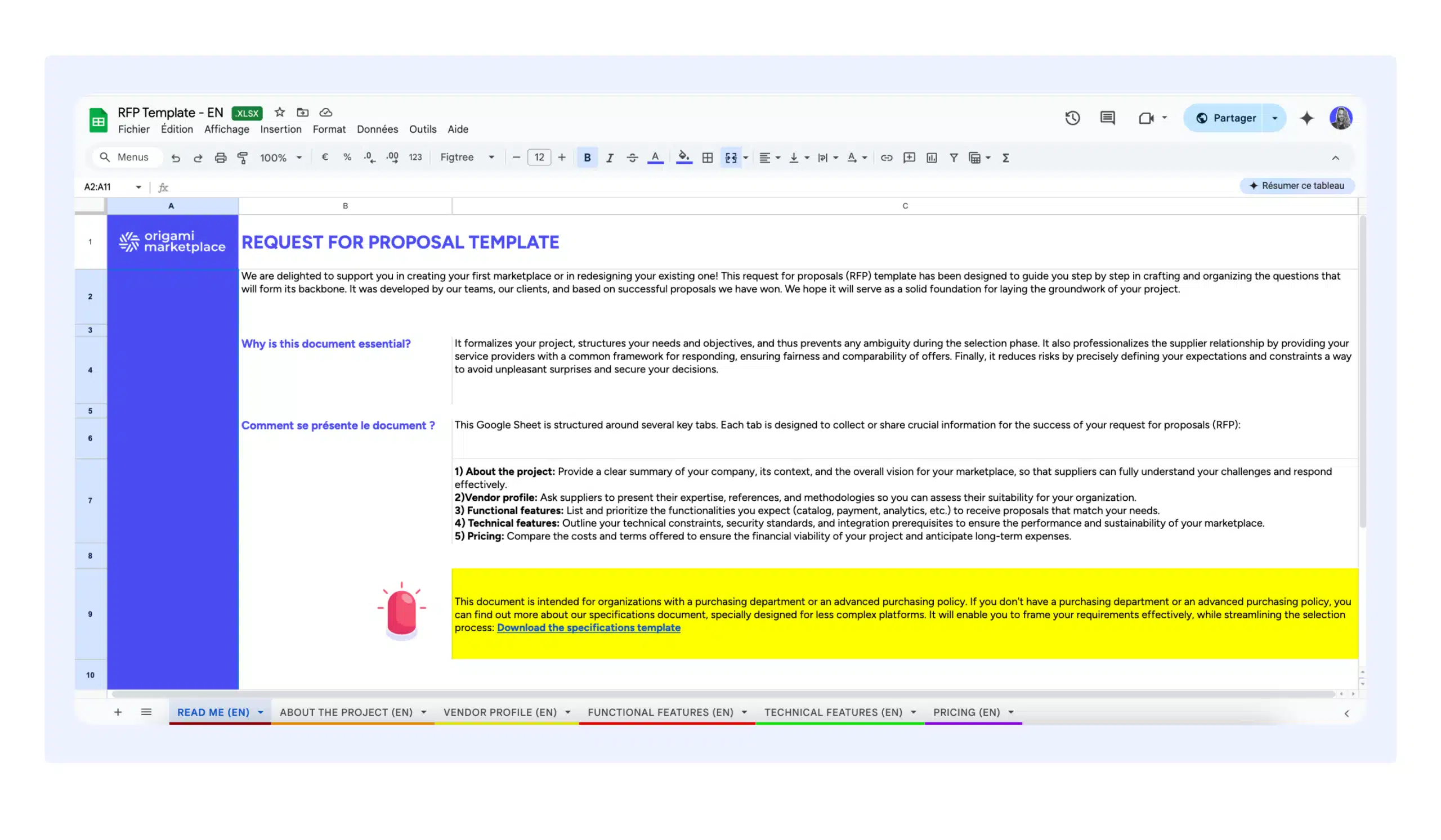This screenshot has height=840, width=1441.
Task: Open the Insertion menu
Action: click(x=281, y=129)
